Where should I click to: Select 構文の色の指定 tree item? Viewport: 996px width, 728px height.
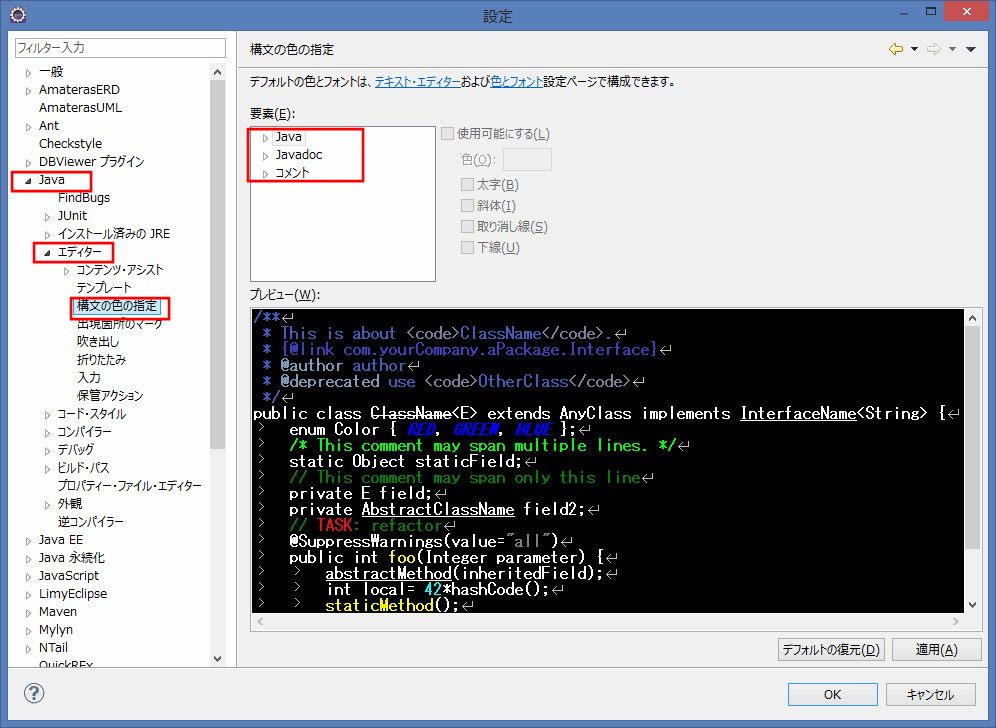click(x=117, y=306)
